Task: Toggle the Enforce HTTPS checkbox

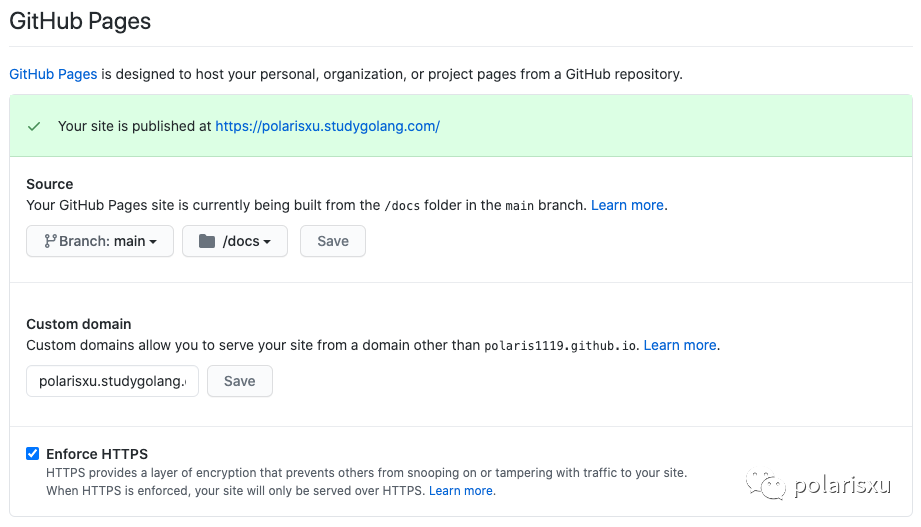Action: [x=33, y=454]
